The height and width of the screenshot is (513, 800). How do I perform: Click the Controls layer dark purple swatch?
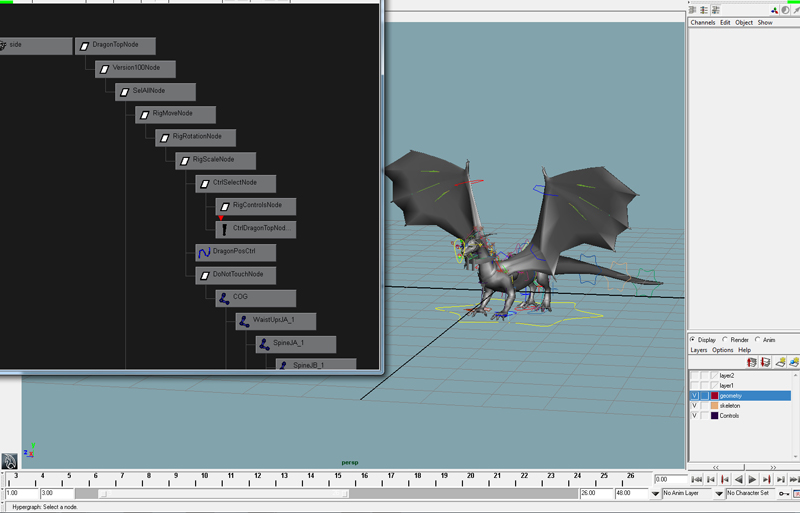[714, 416]
